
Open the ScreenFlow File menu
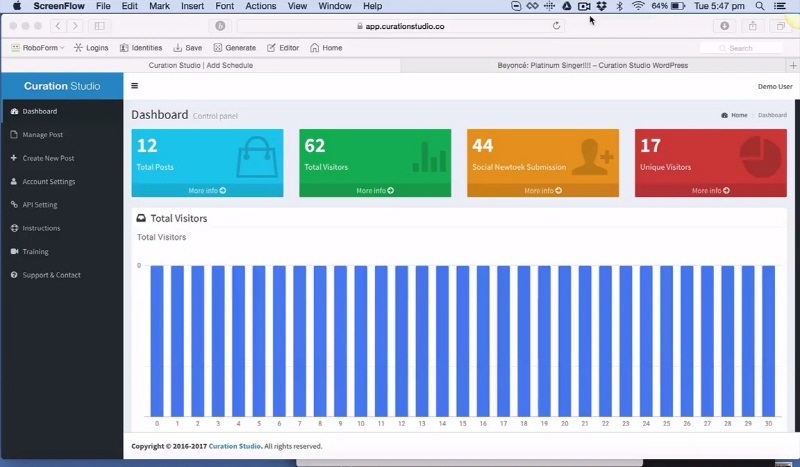click(x=103, y=6)
